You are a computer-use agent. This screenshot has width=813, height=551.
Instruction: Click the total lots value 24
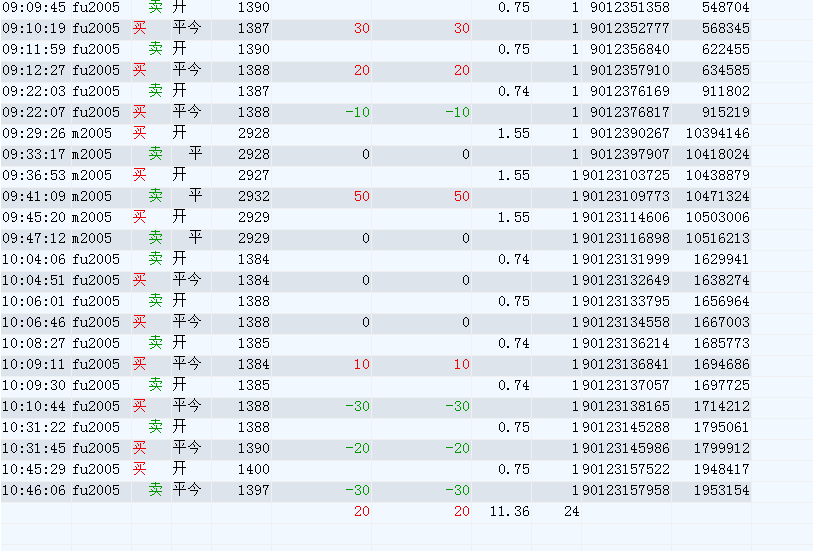pyautogui.click(x=571, y=512)
